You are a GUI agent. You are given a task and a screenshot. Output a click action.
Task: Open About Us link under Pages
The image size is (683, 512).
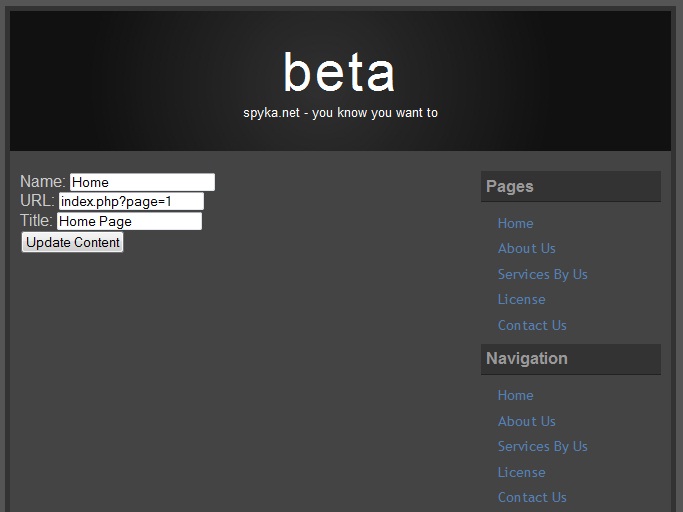(x=527, y=248)
